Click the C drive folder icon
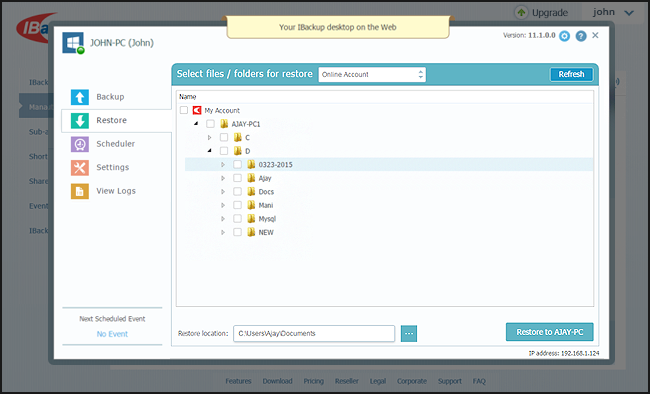The image size is (650, 394). [x=238, y=137]
